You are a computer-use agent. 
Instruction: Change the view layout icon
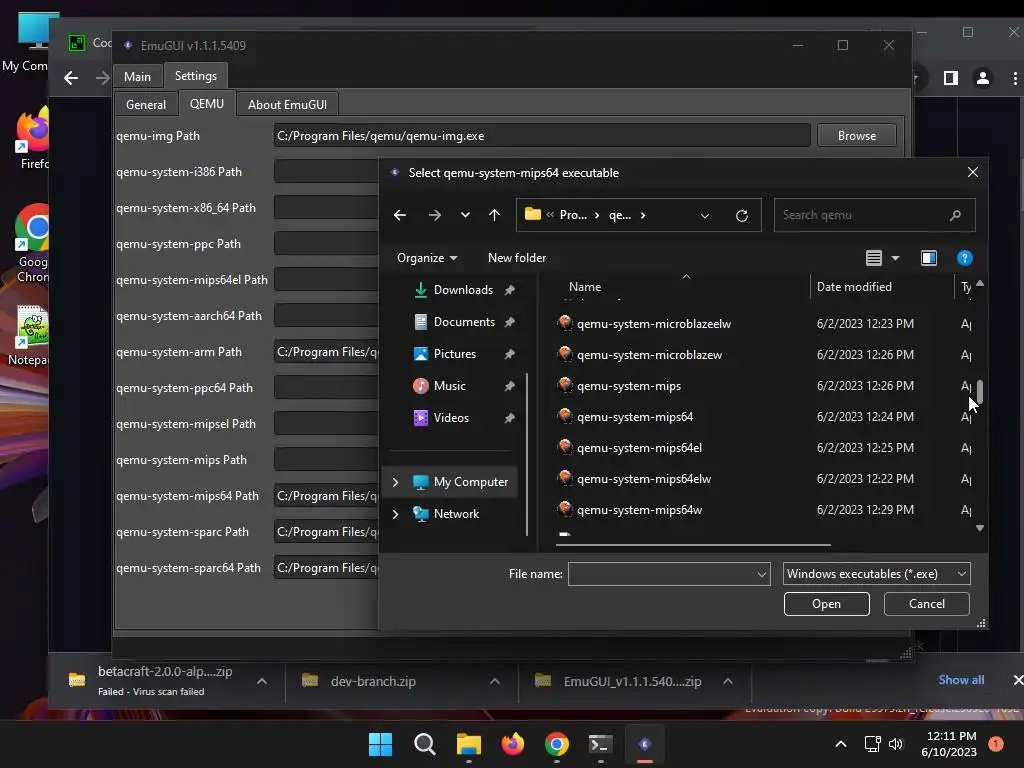874,258
